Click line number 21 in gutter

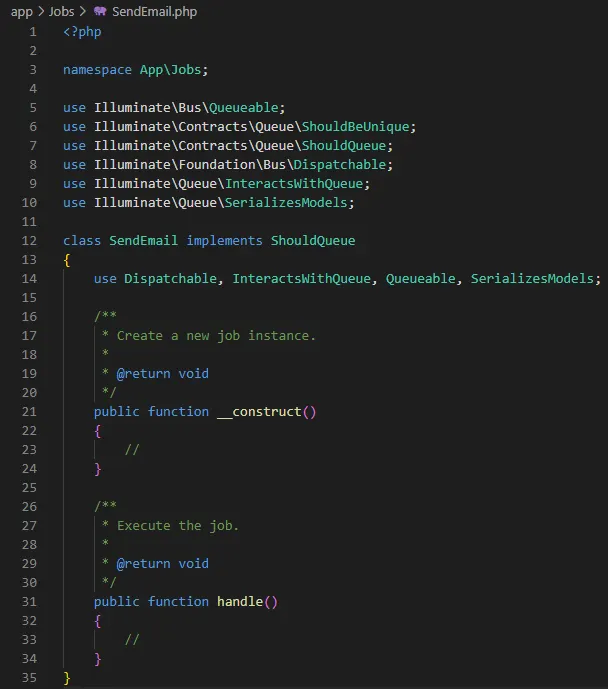point(29,412)
